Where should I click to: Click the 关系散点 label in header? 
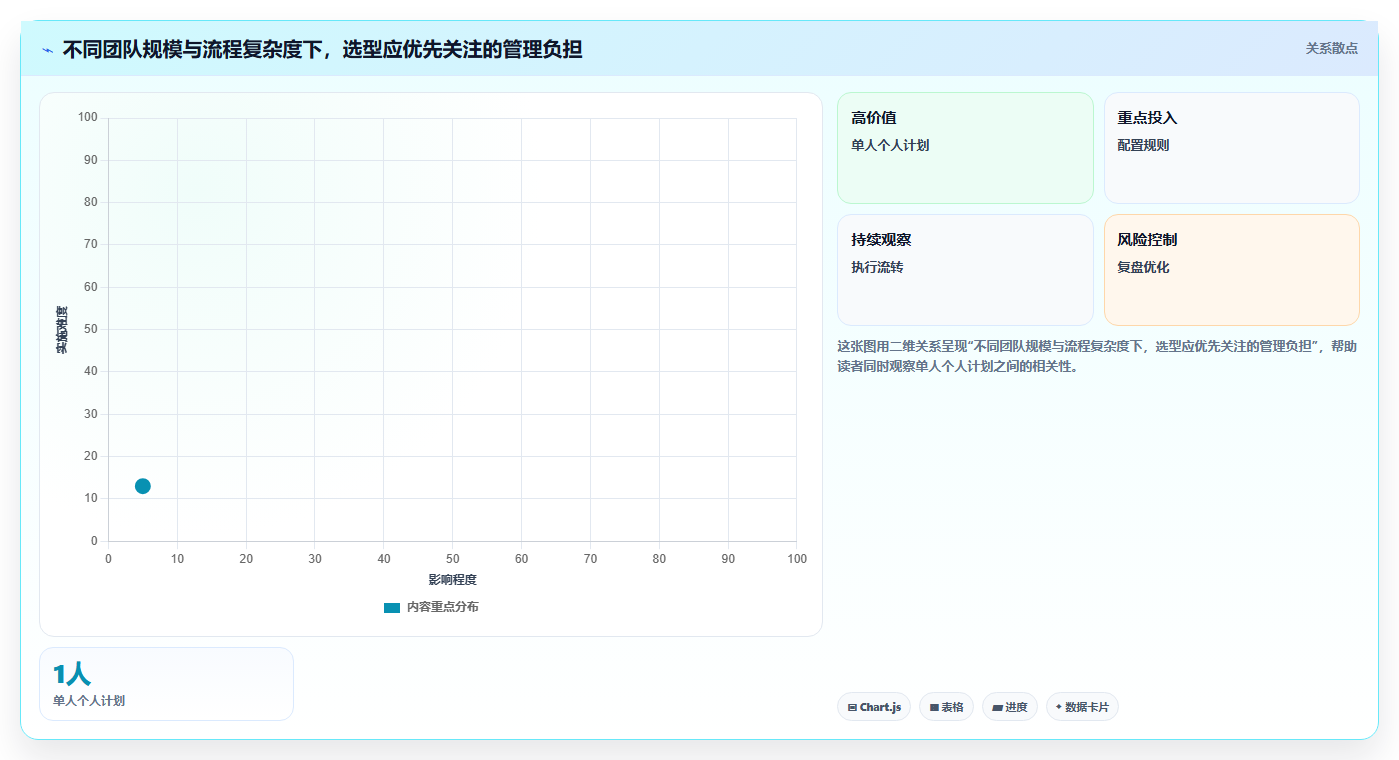point(1331,48)
